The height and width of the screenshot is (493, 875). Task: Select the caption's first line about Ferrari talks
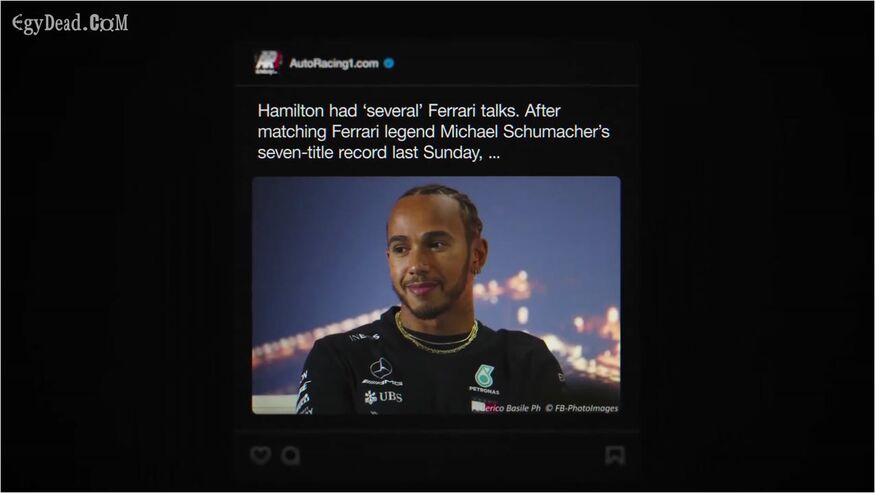(x=408, y=111)
